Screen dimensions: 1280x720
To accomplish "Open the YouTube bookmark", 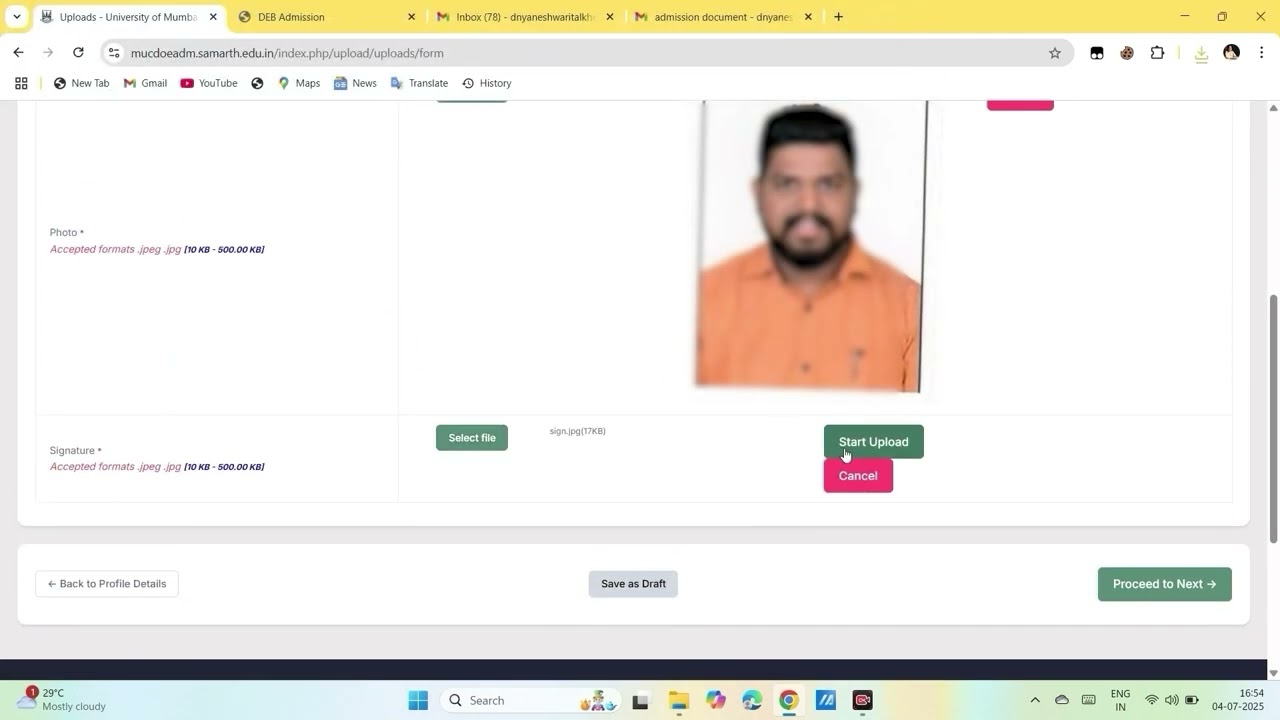I will pos(209,83).
